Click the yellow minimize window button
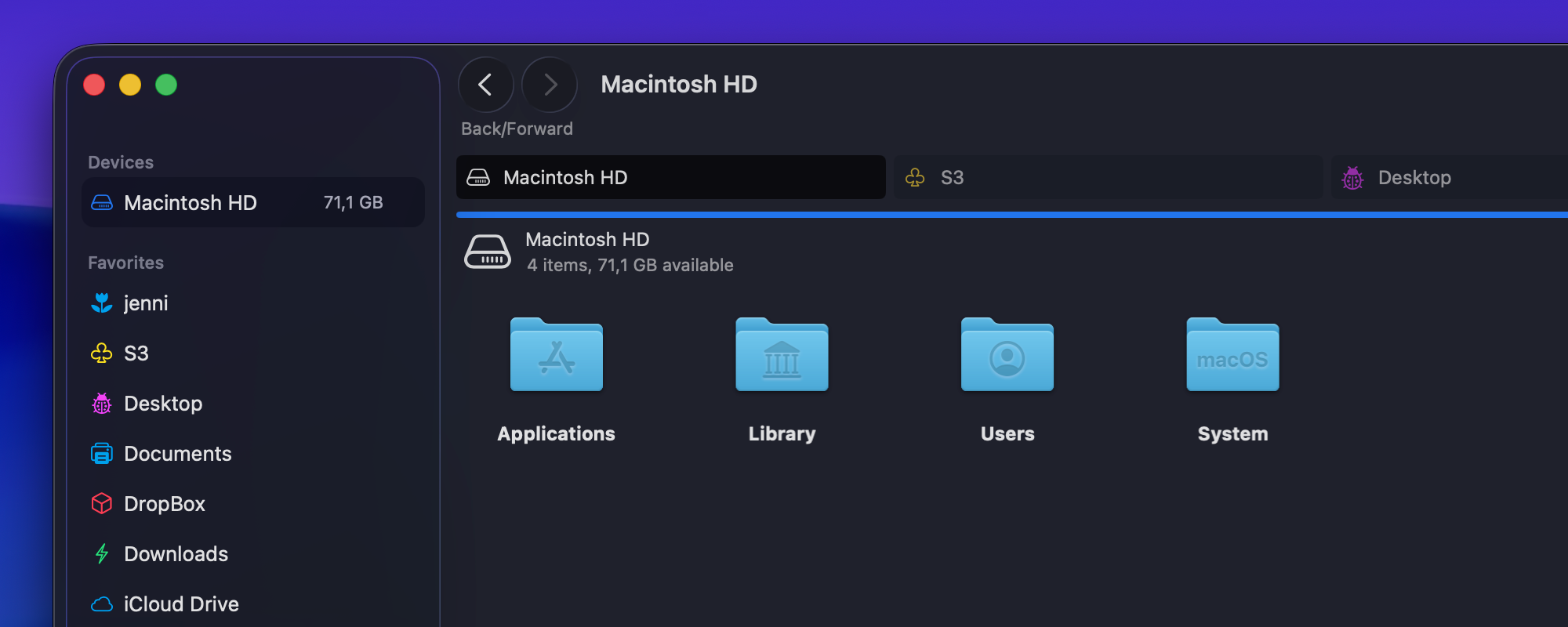The width and height of the screenshot is (1568, 627). [x=130, y=85]
